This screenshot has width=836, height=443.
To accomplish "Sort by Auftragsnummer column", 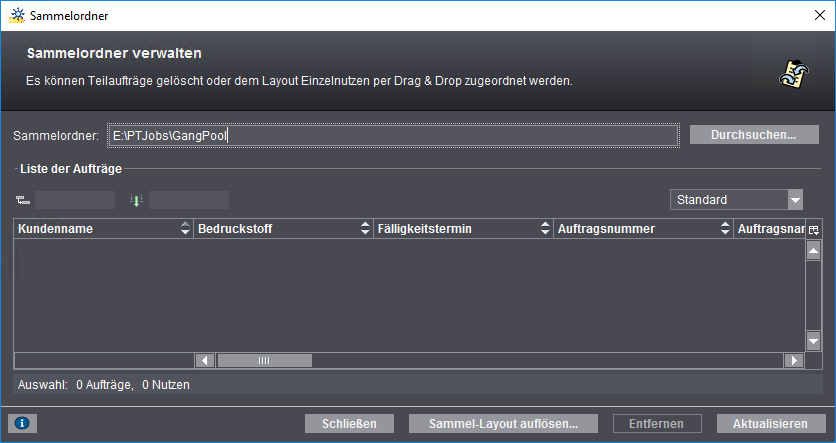I will (644, 229).
